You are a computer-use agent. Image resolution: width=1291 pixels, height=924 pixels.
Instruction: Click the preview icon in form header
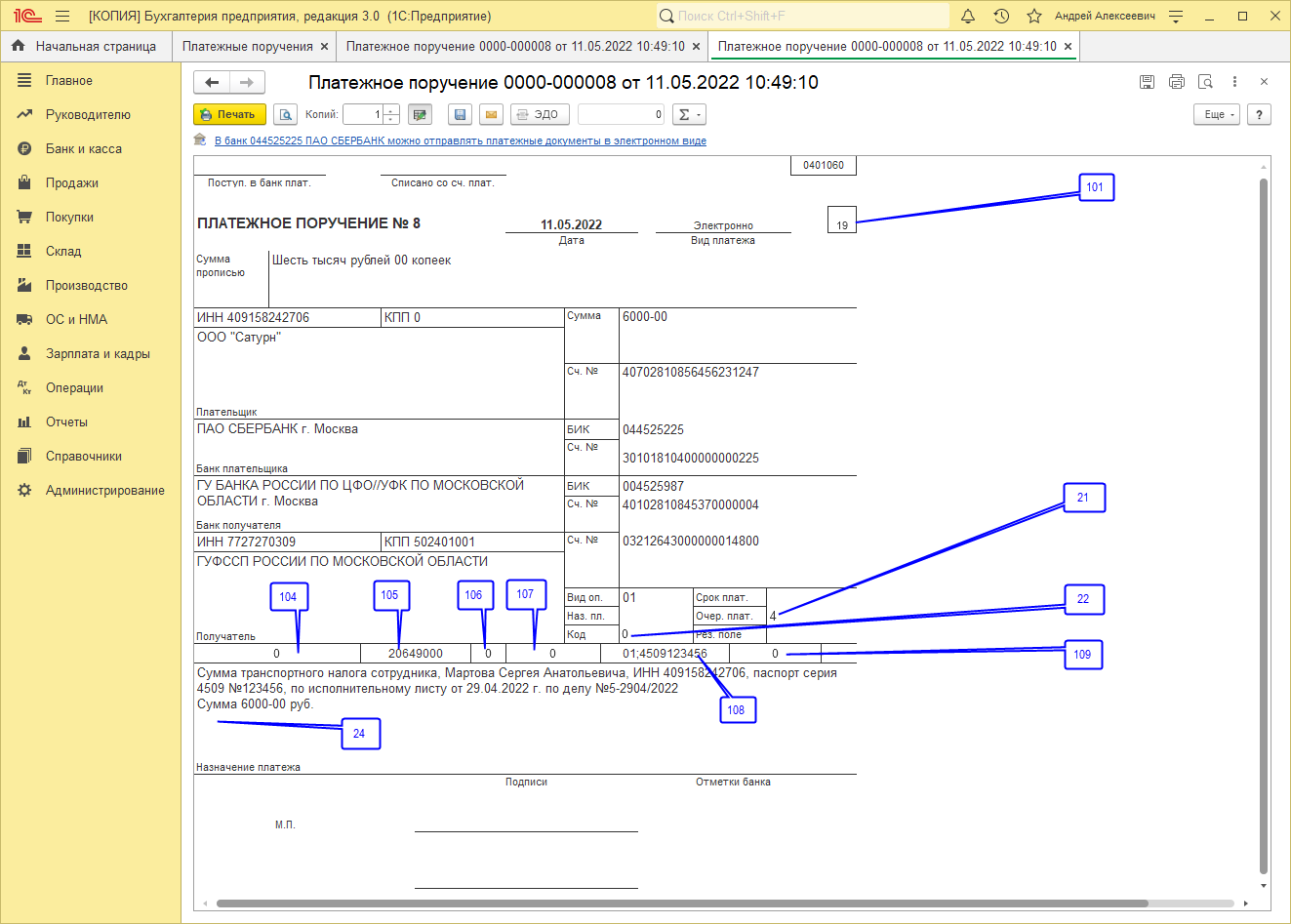(x=1205, y=82)
